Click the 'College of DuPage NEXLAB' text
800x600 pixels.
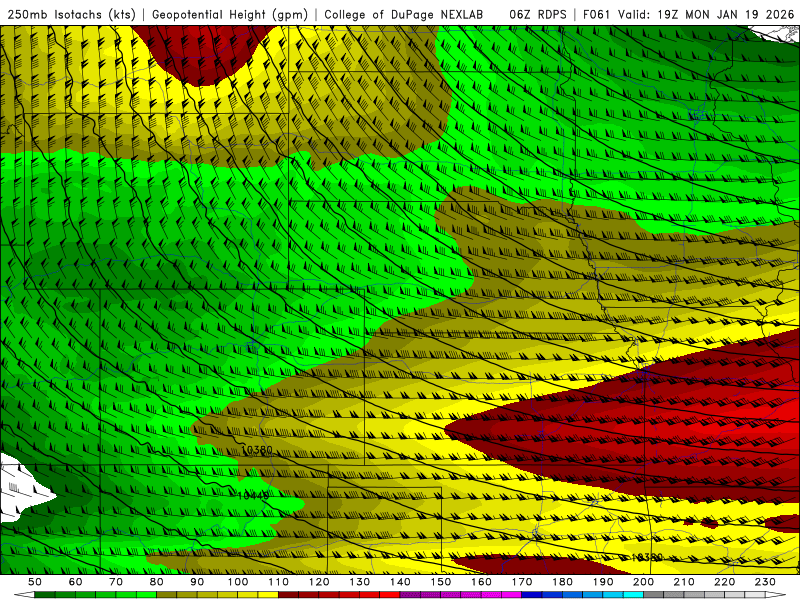[403, 15]
